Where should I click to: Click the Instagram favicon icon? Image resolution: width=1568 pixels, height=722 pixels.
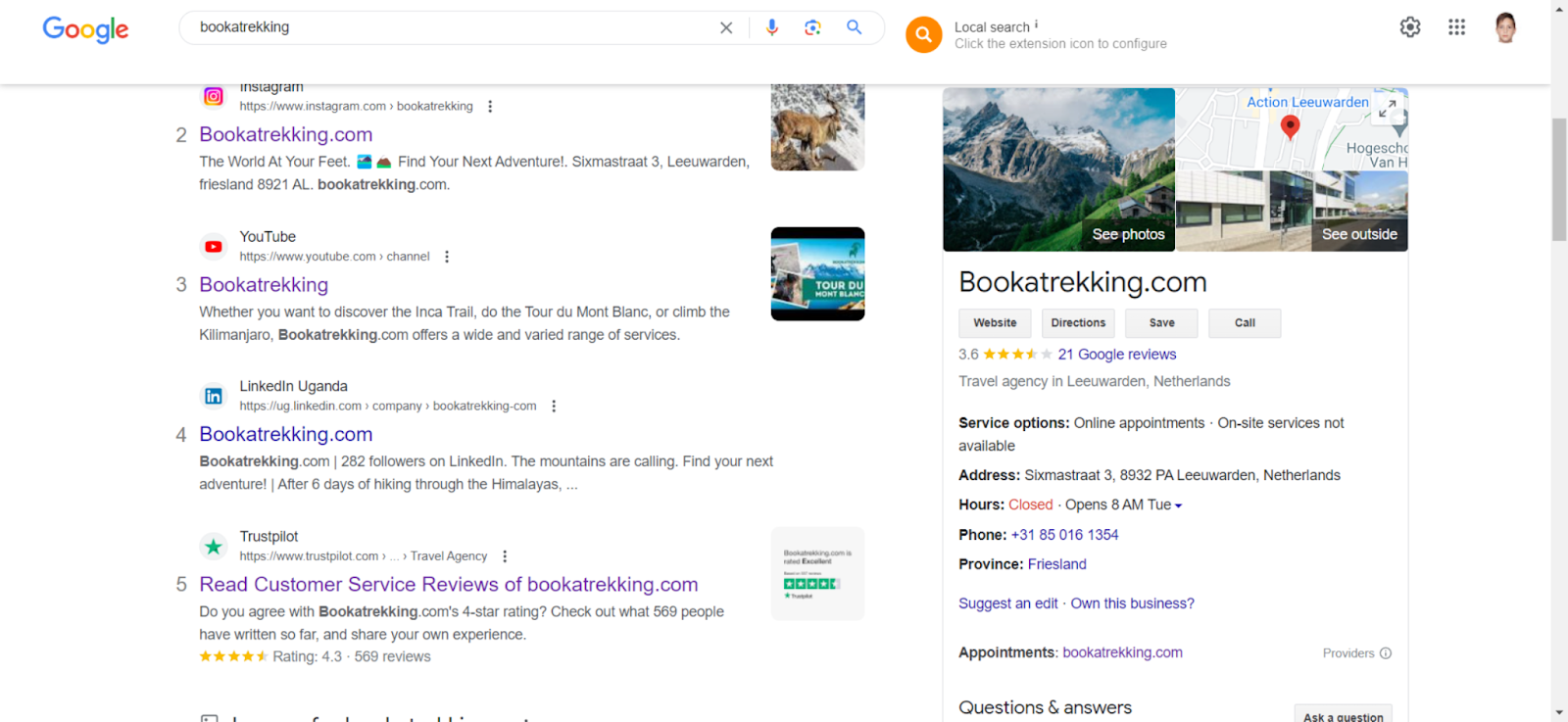[214, 96]
